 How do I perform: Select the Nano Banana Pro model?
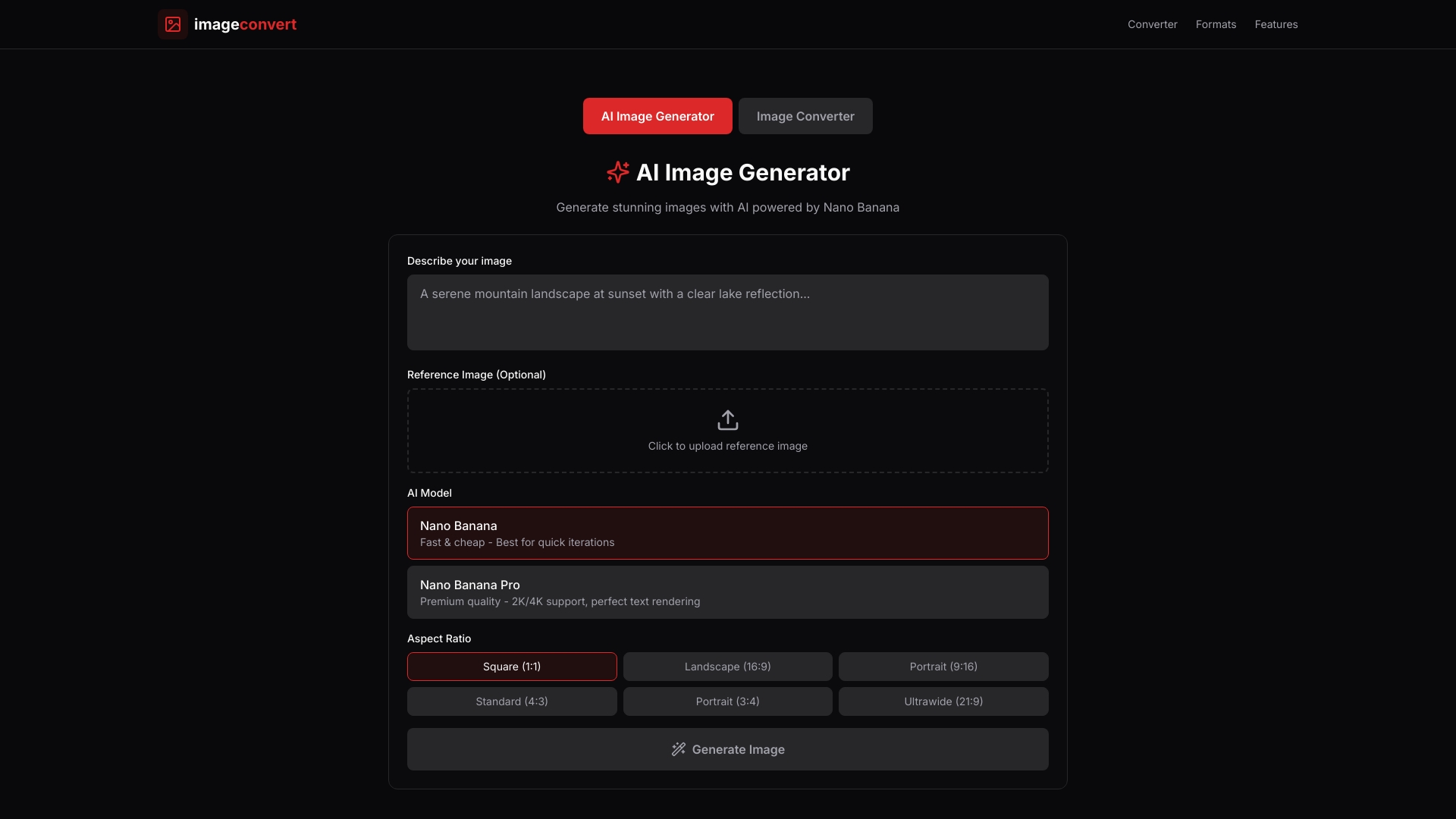727,592
